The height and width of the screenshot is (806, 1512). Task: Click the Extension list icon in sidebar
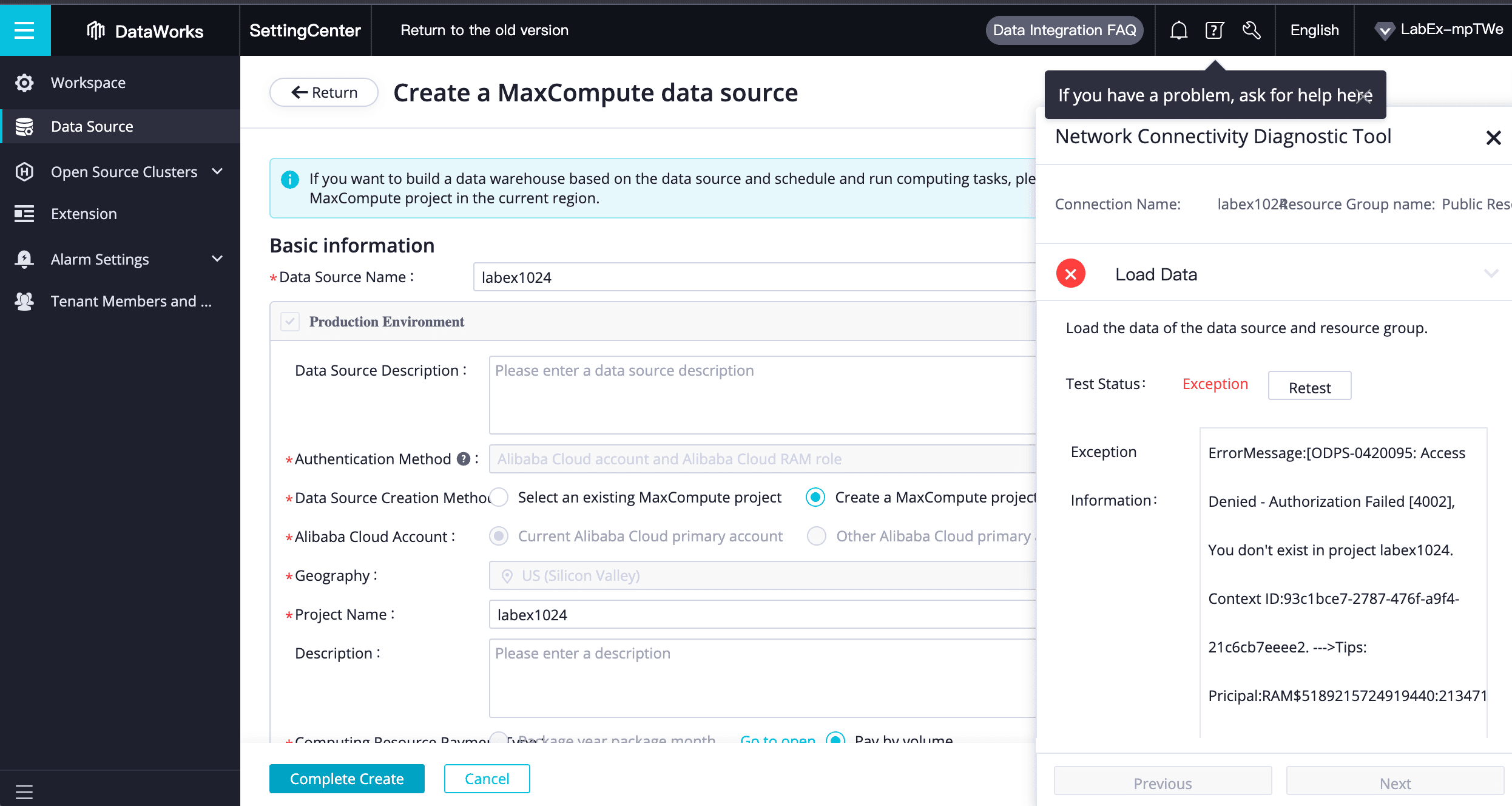point(24,214)
